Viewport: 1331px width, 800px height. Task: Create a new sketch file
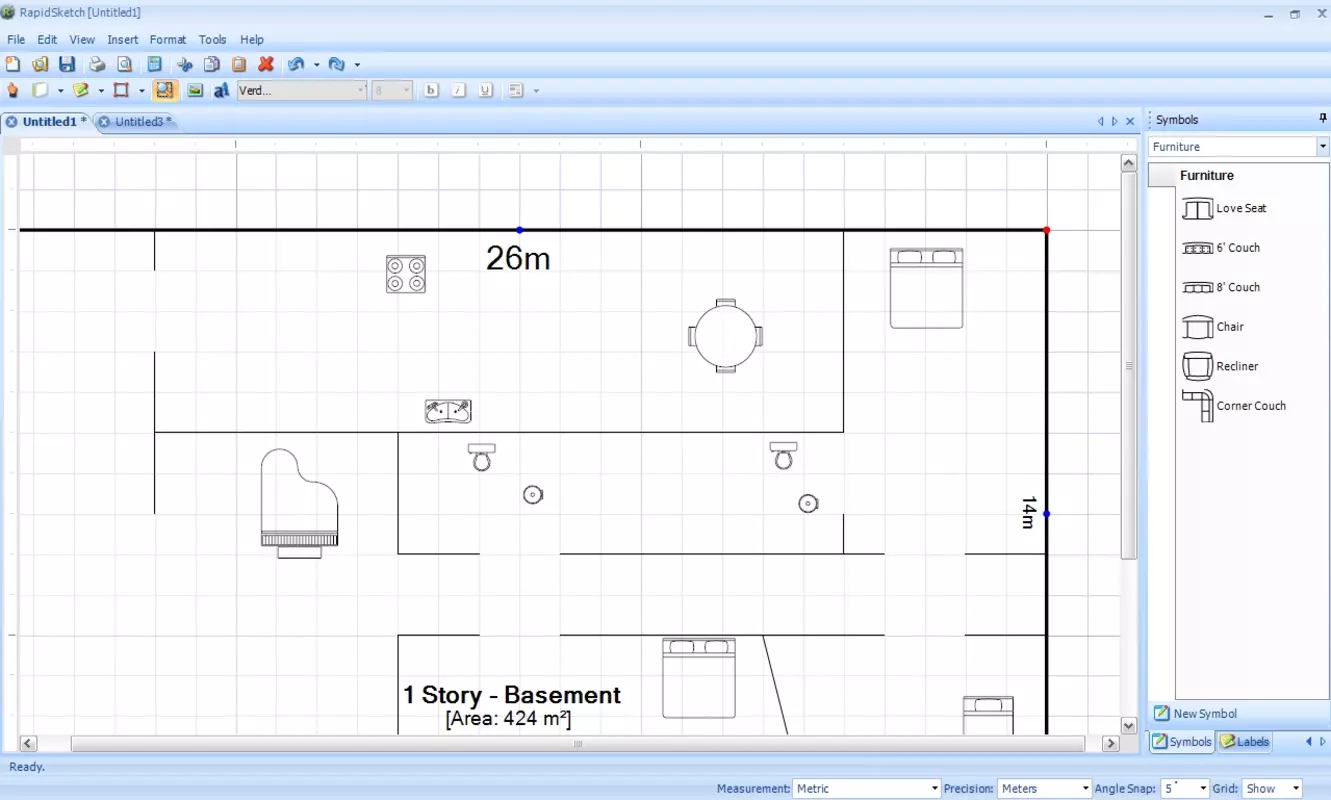[13, 64]
